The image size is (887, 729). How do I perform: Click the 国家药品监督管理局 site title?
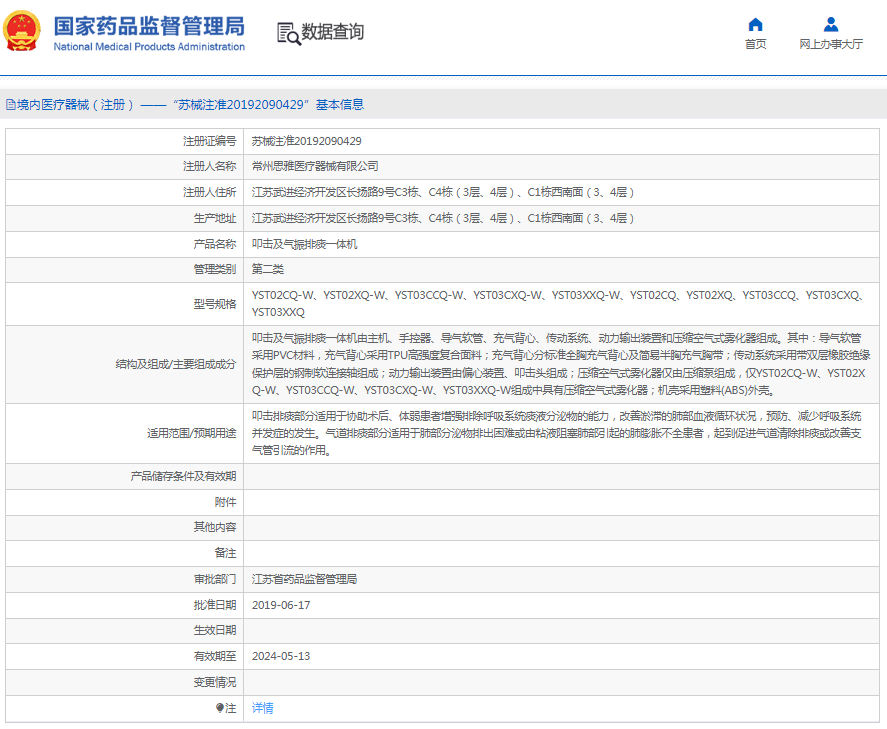(149, 26)
